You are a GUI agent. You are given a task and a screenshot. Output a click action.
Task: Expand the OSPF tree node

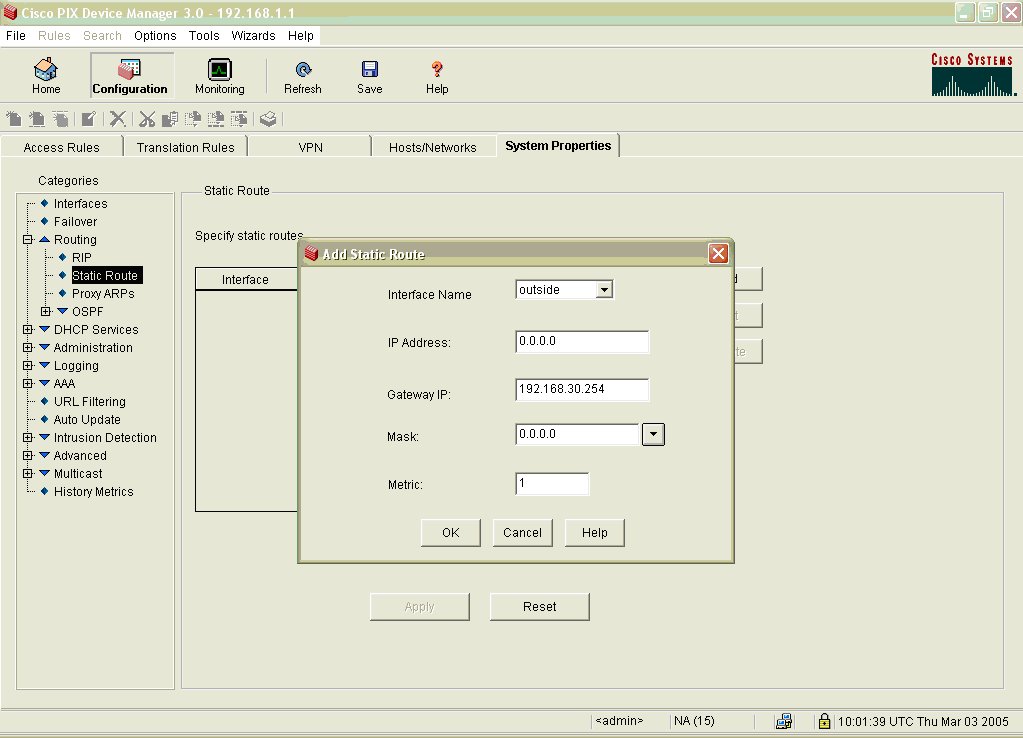pos(46,311)
